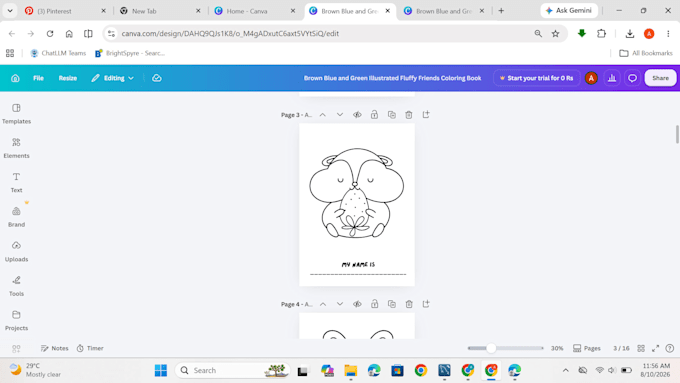This screenshot has height=383, width=680.
Task: Enter fullscreen present mode
Action: (655, 348)
